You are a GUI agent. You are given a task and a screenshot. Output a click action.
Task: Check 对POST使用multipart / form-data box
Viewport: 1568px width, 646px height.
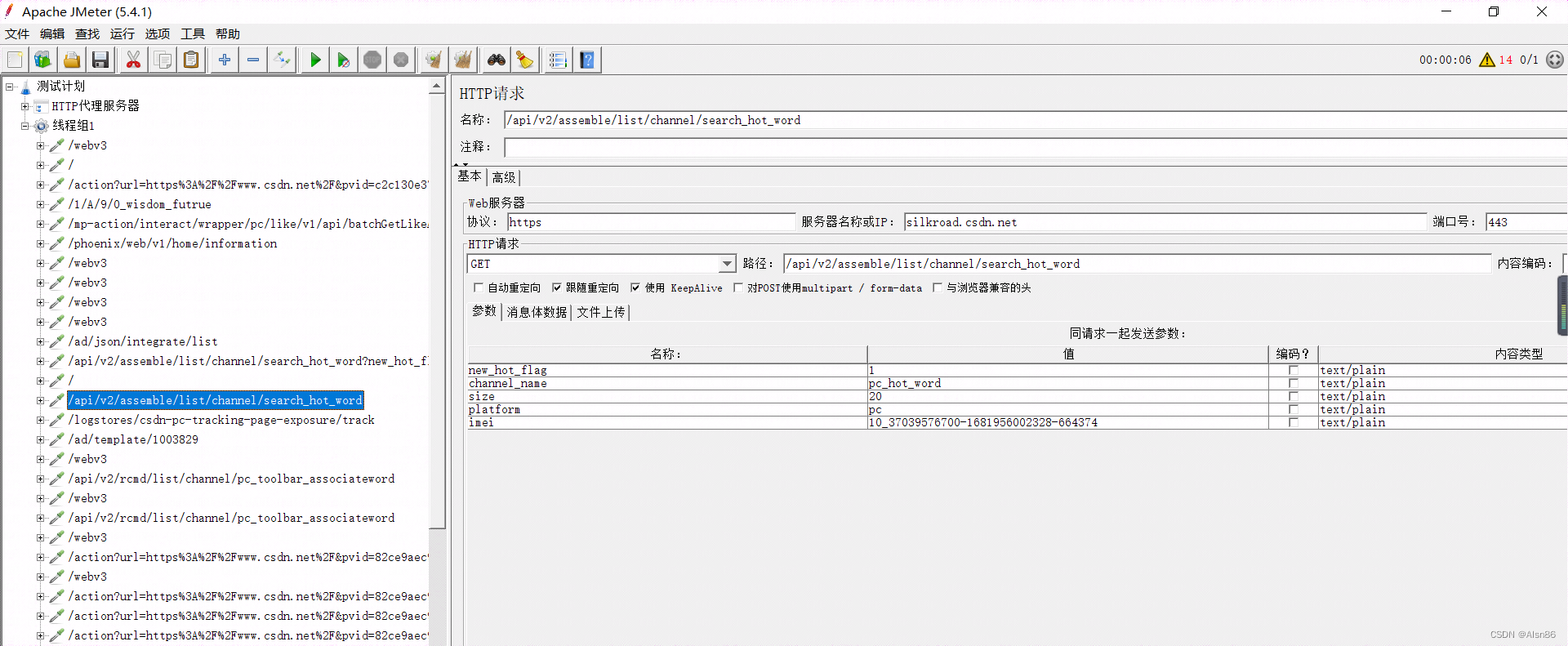[738, 287]
